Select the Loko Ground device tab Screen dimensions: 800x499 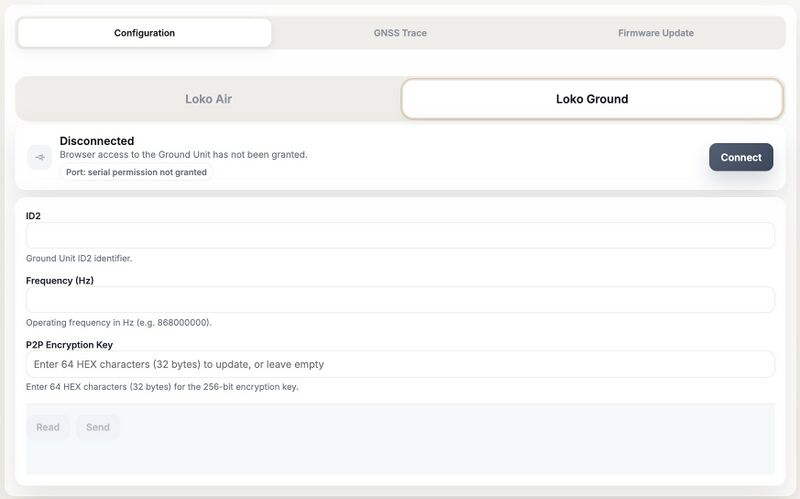[592, 99]
